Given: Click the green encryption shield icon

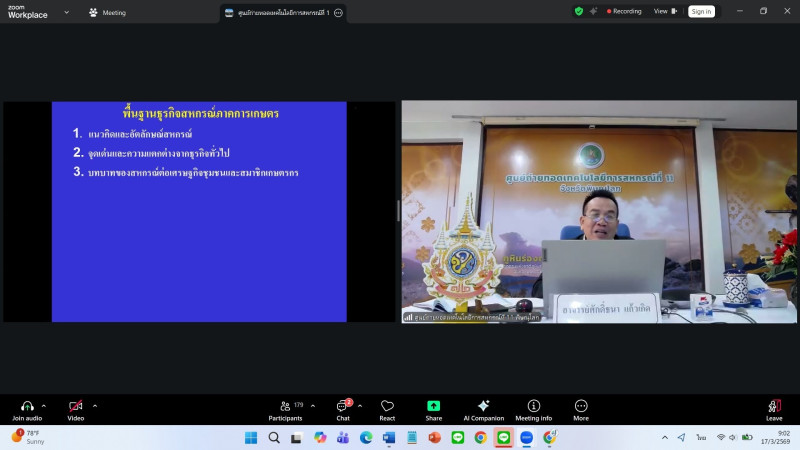Looking at the screenshot, I should point(578,12).
